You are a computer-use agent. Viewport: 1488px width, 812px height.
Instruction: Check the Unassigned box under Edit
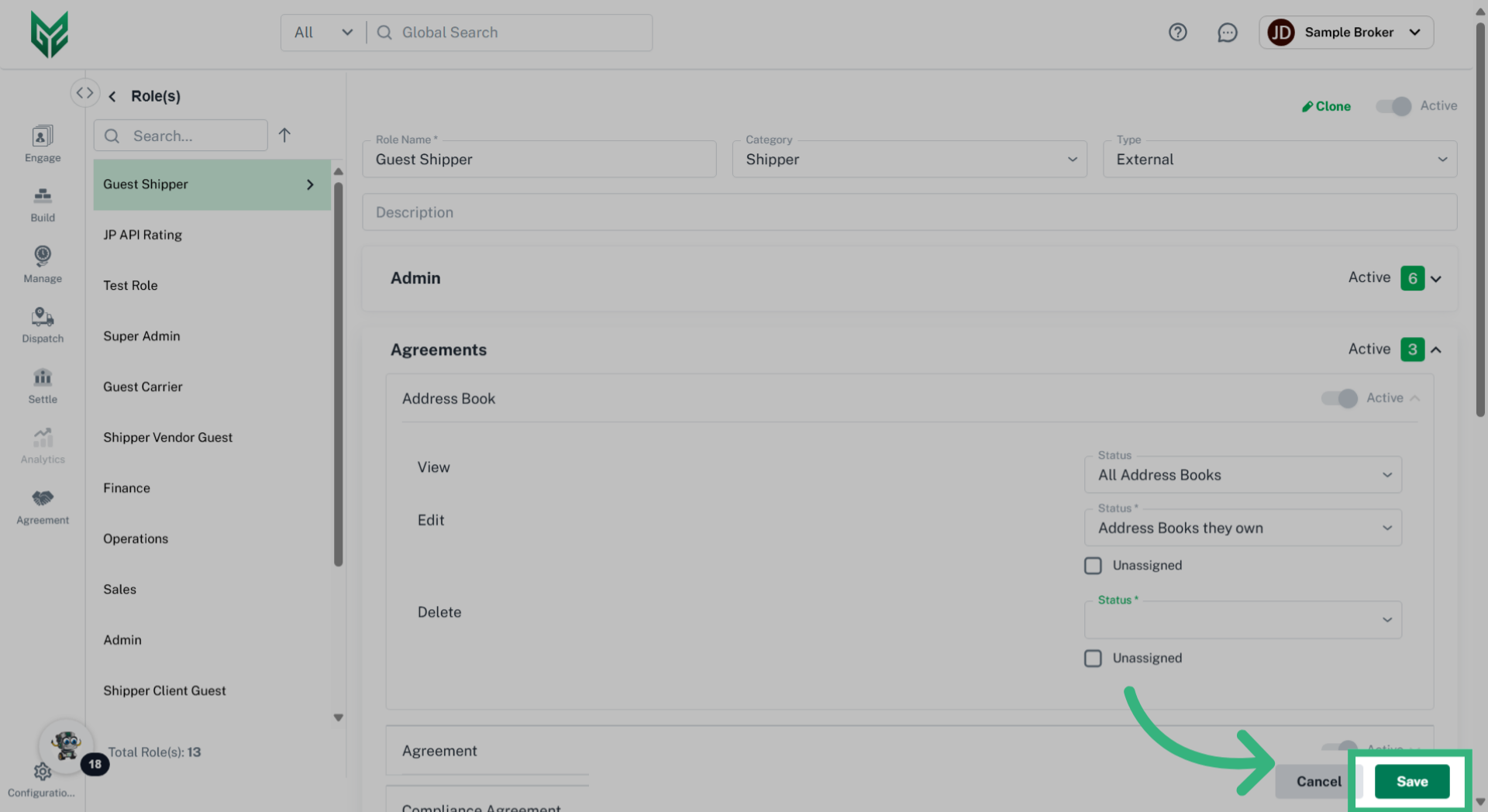1093,566
